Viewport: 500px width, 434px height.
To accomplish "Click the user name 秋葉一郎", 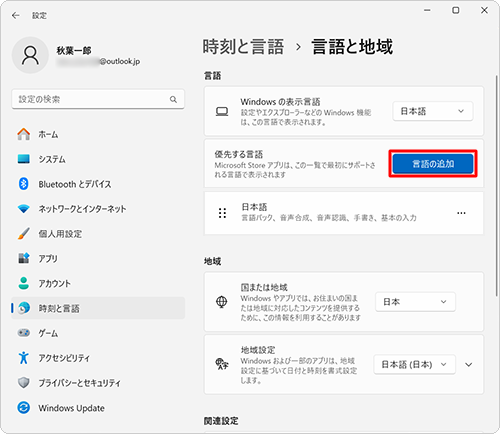I will pyautogui.click(x=74, y=51).
